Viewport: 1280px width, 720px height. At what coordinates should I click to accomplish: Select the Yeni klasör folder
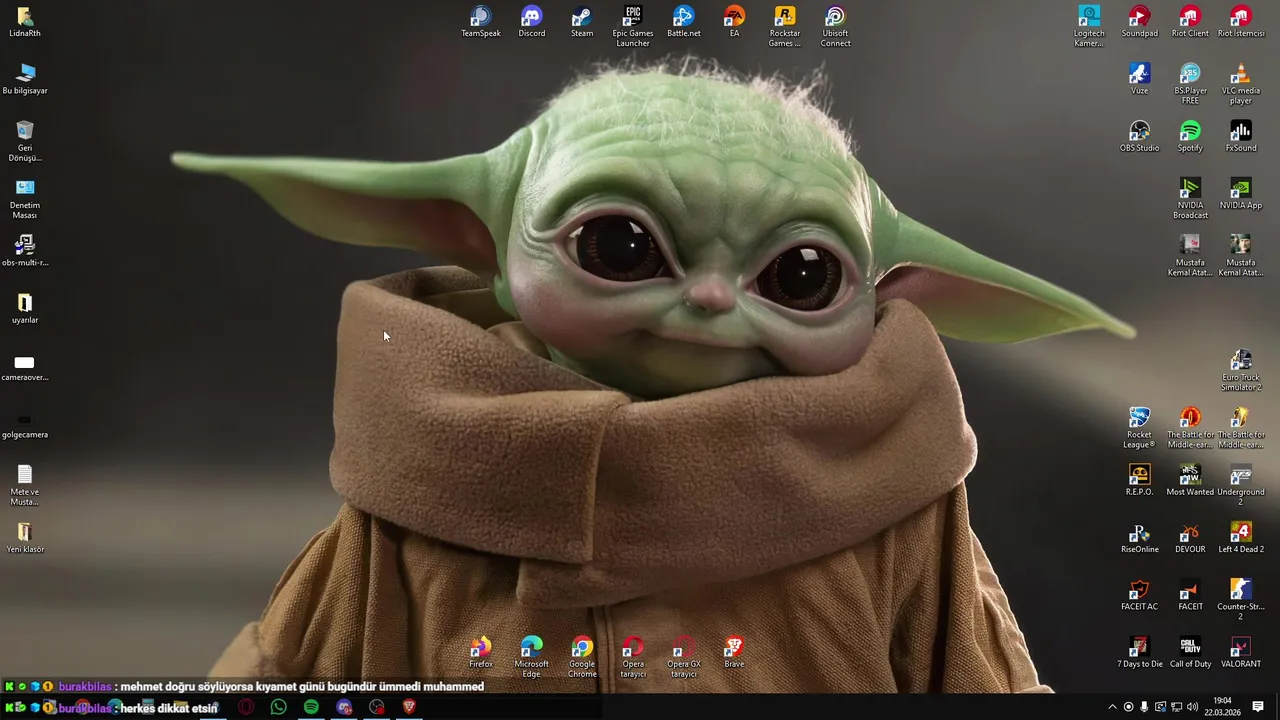tap(25, 538)
